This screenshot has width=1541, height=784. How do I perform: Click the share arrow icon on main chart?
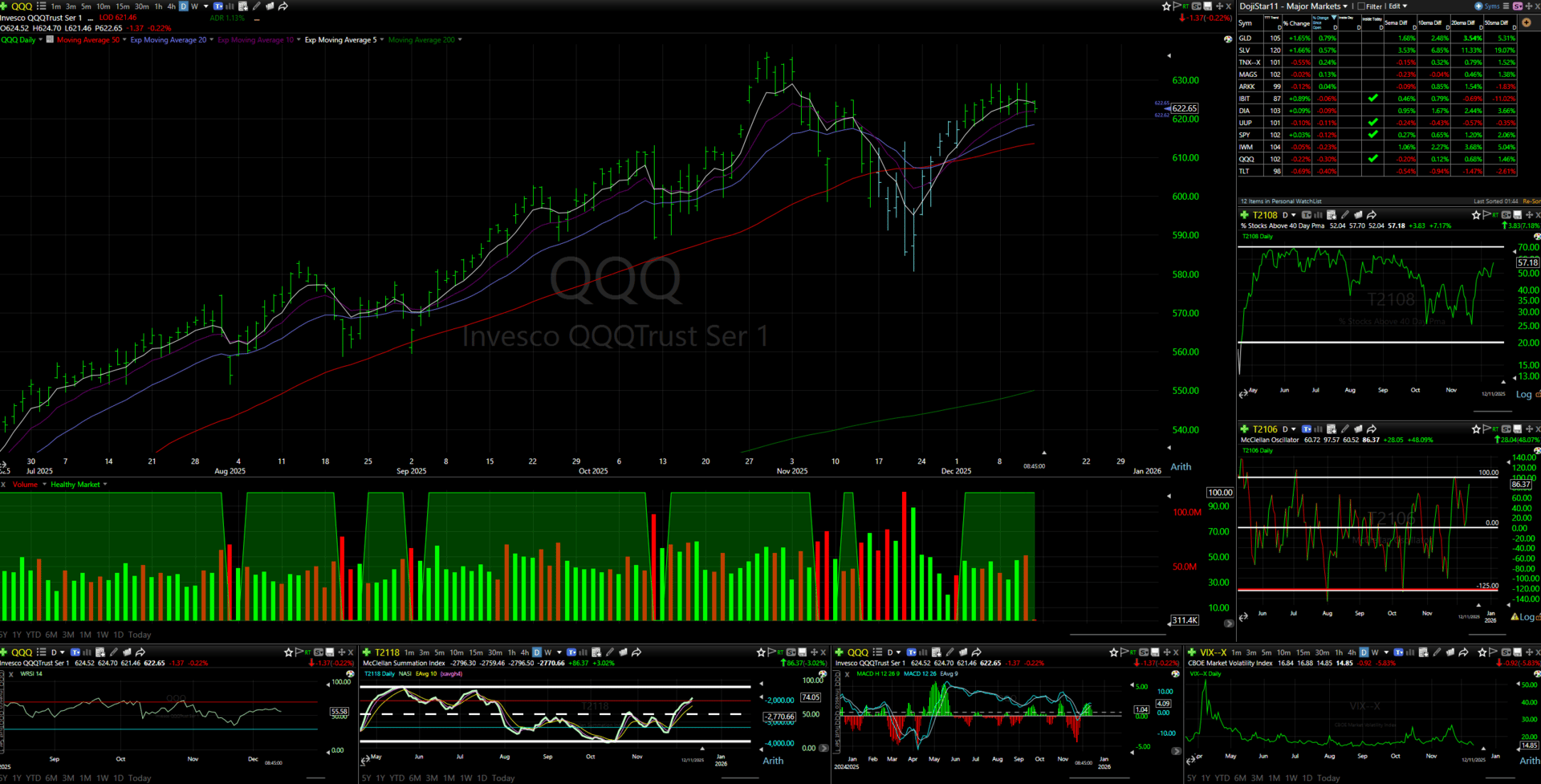(283, 6)
